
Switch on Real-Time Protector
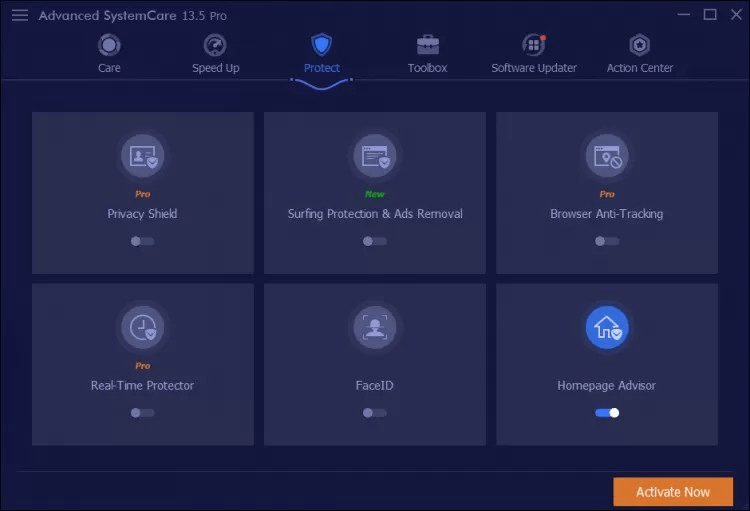pyautogui.click(x=143, y=413)
